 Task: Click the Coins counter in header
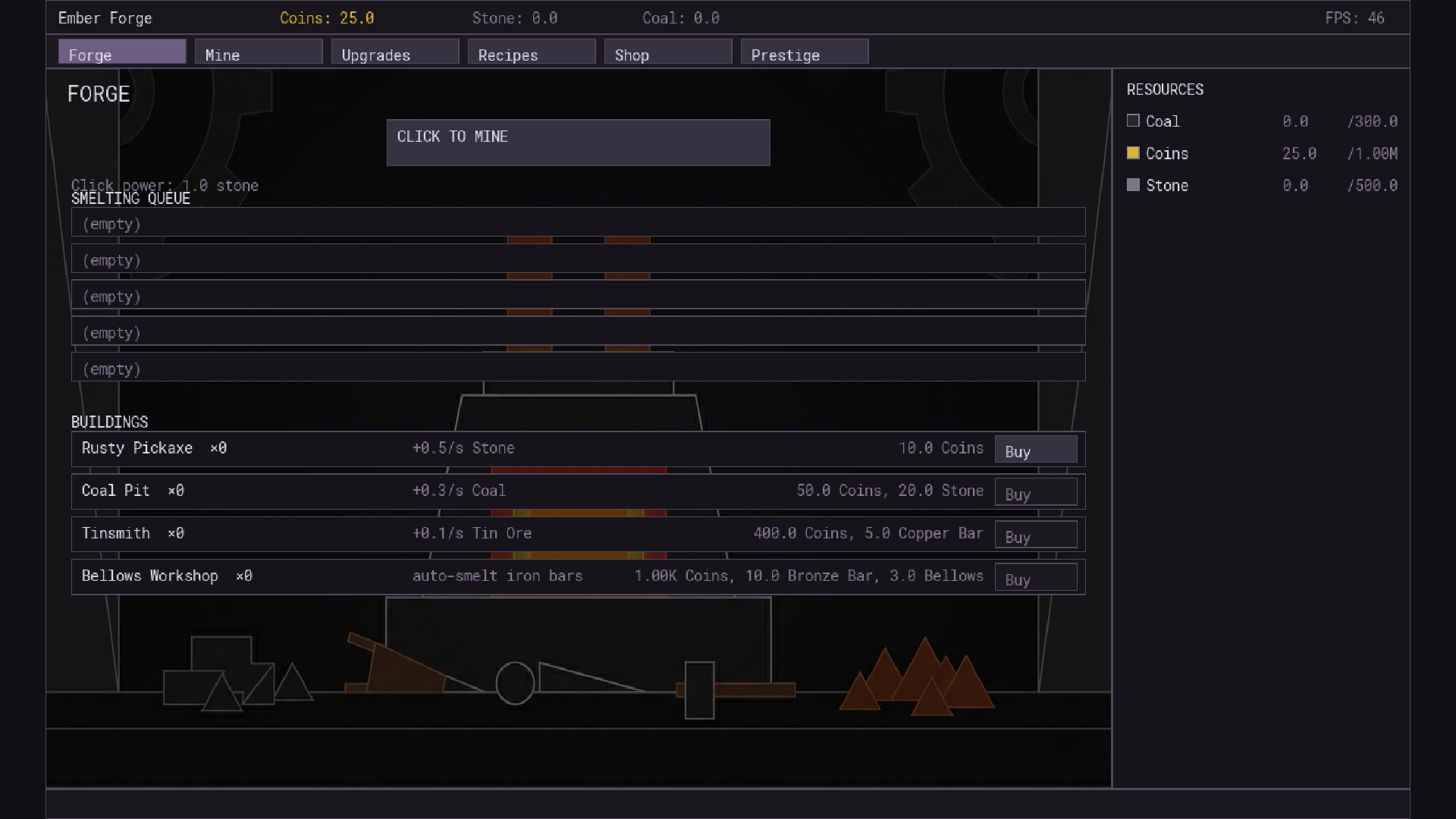[x=327, y=18]
